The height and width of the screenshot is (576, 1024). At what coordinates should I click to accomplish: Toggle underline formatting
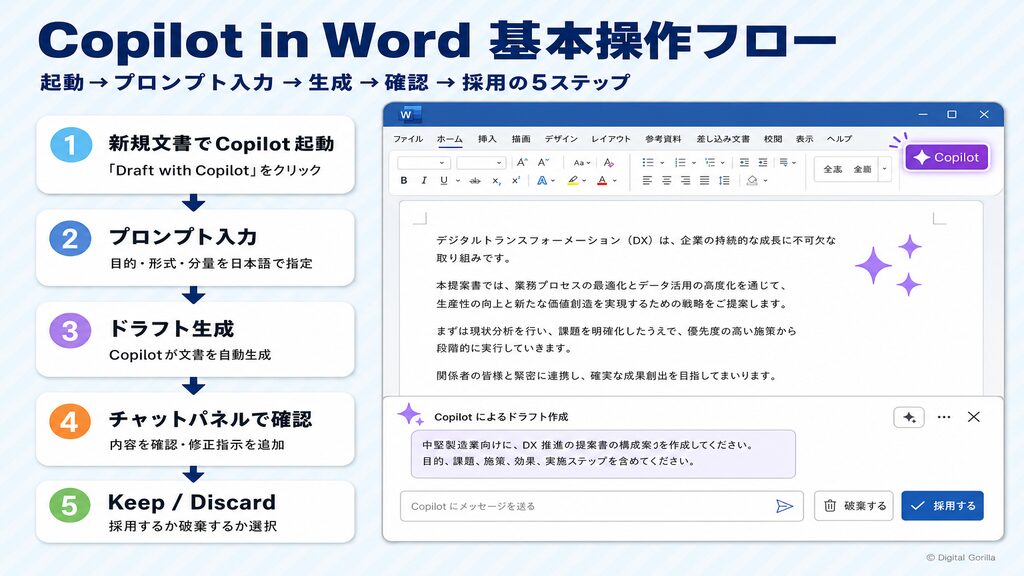pos(444,180)
